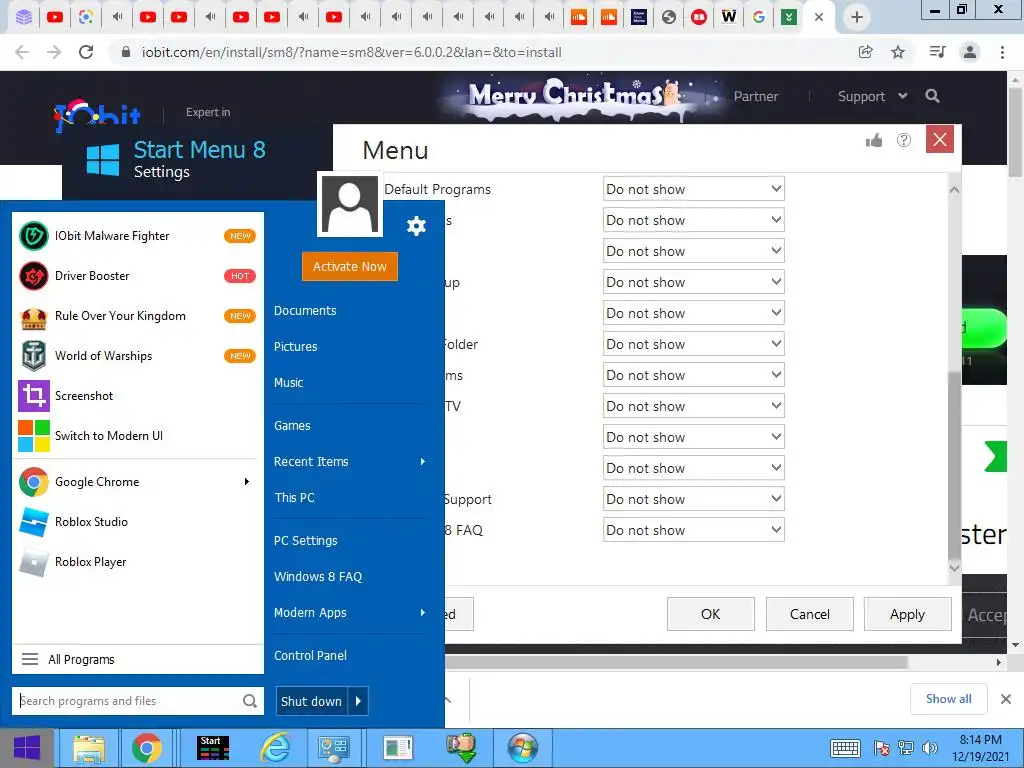Click Show all downloads button
The image size is (1024, 768).
click(x=948, y=699)
